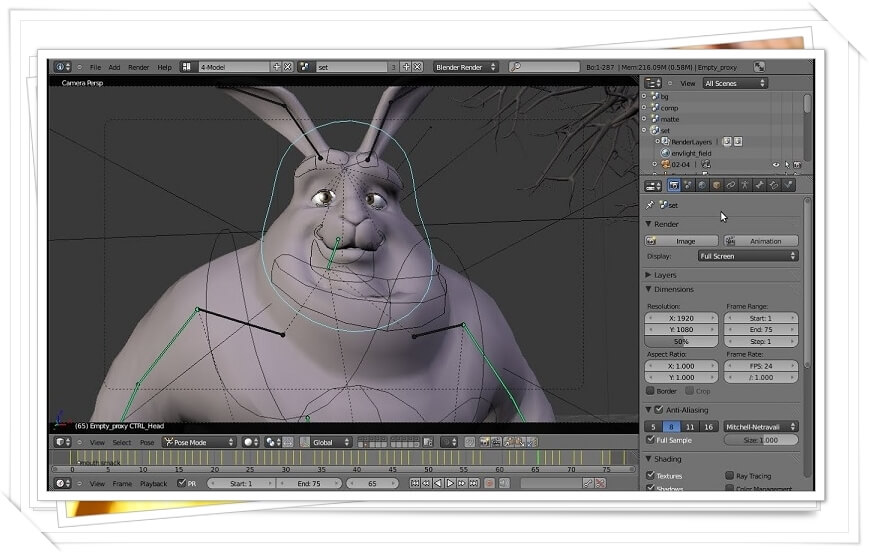Toggle the 3D manipulator icon

pyautogui.click(x=304, y=442)
